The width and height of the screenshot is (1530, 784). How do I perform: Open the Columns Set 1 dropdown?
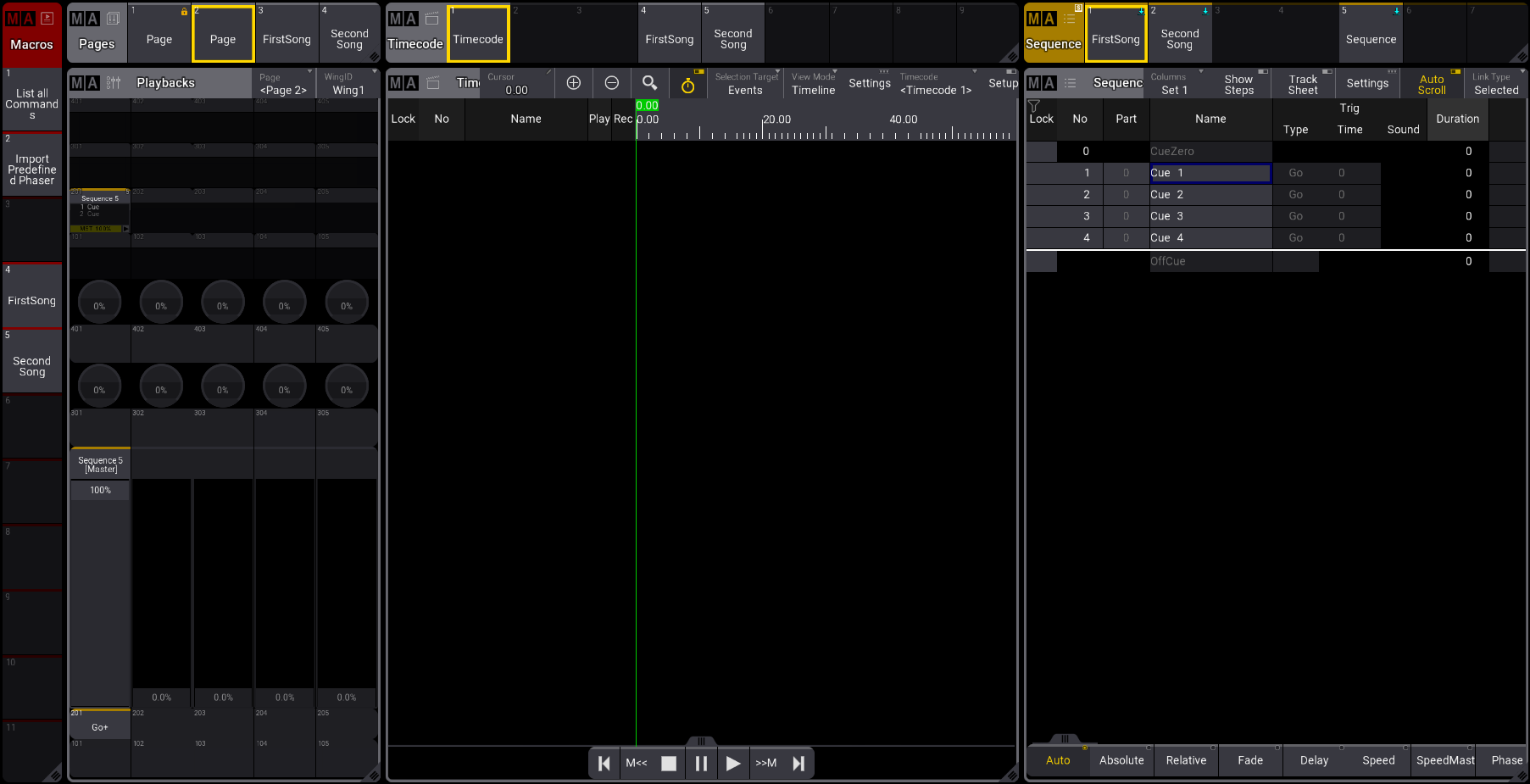tap(1175, 84)
